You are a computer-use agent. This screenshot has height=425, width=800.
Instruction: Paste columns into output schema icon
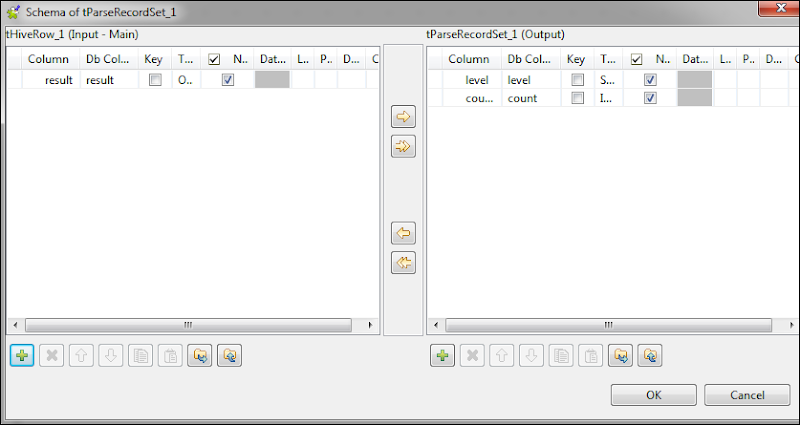[590, 355]
